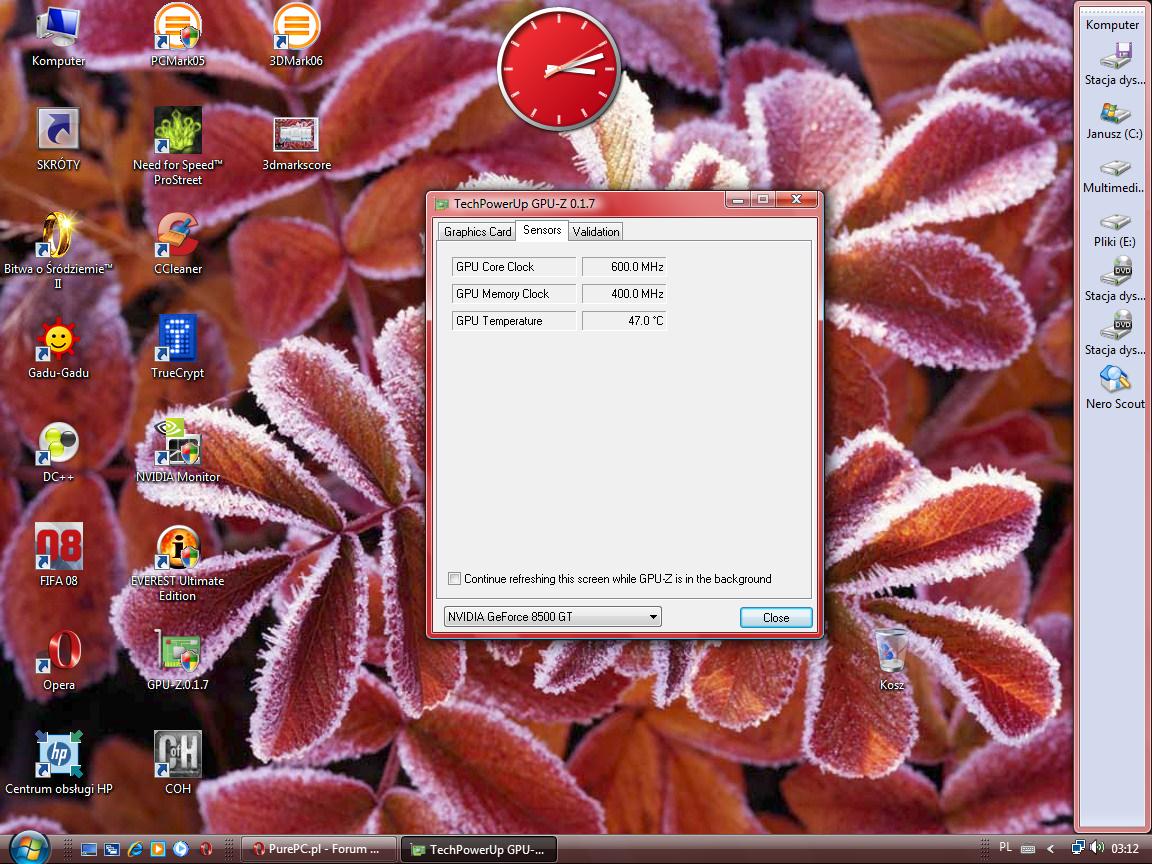Open Stacja dyskietek floppy drive in sidebar
The width and height of the screenshot is (1152, 864).
point(1115,65)
